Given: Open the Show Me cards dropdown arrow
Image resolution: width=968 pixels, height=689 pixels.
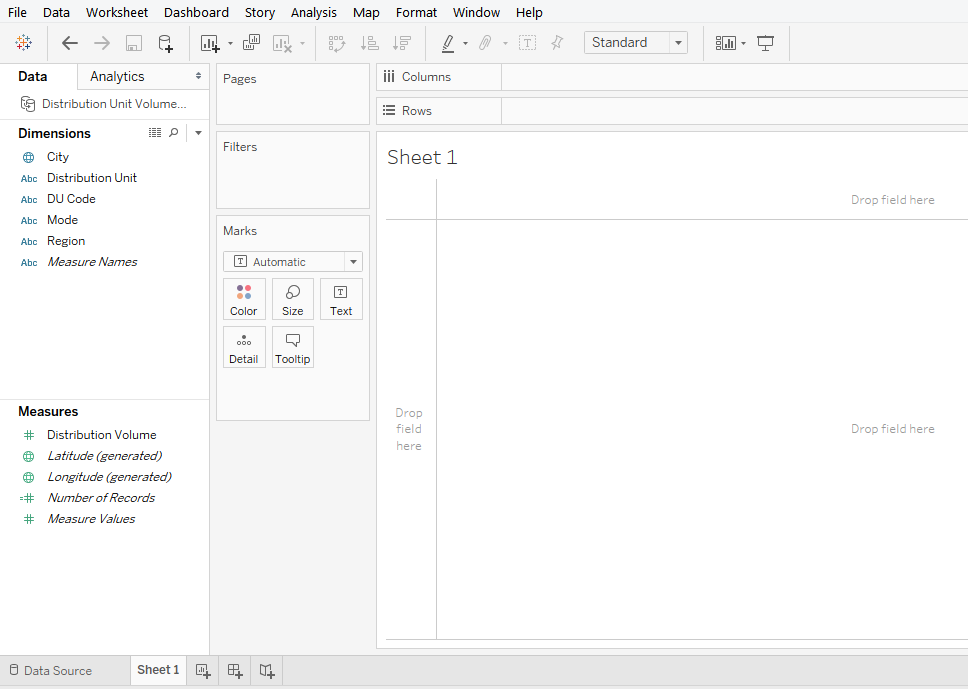Looking at the screenshot, I should (743, 43).
